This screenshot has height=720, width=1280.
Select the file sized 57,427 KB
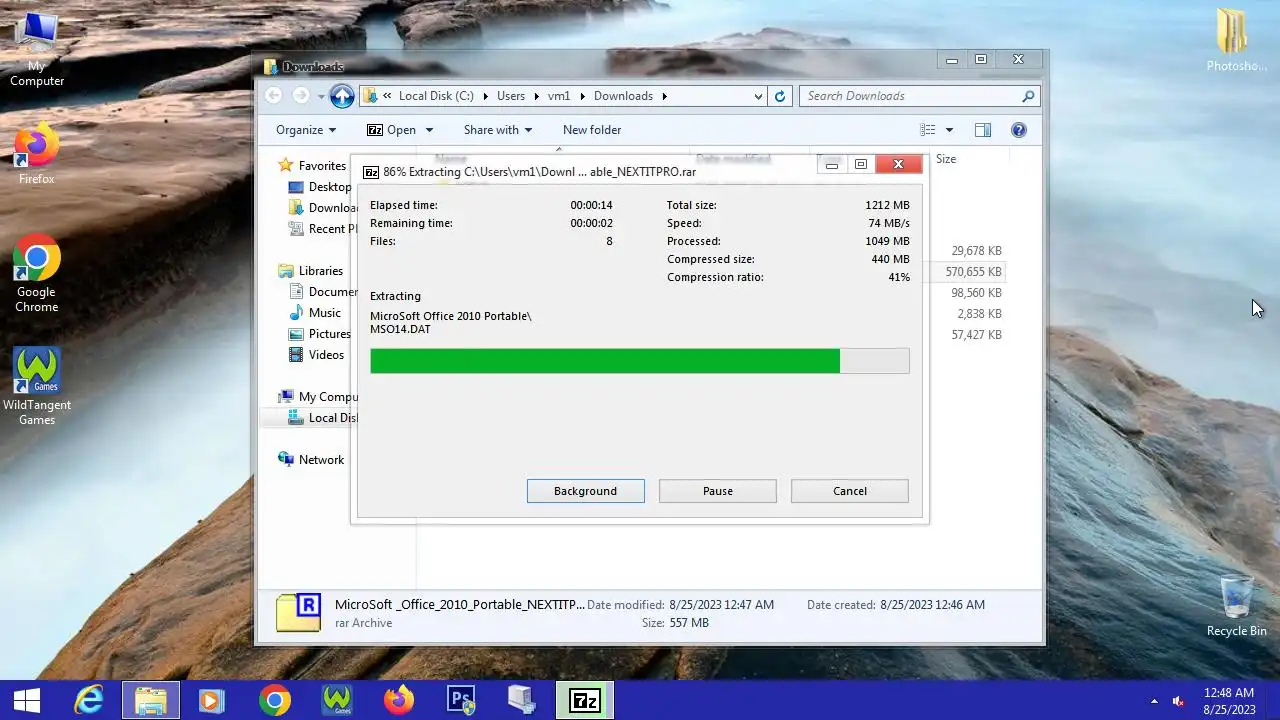976,335
